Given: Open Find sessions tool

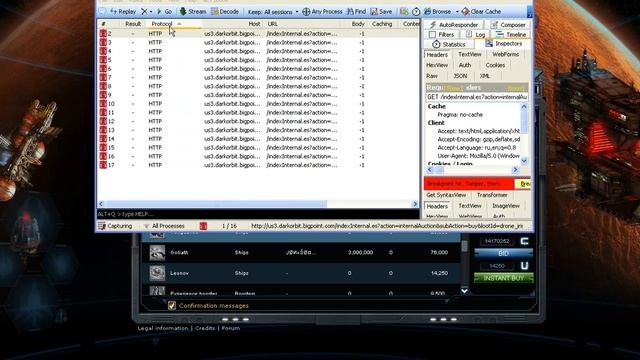Looking at the screenshot, I should click(x=356, y=12).
